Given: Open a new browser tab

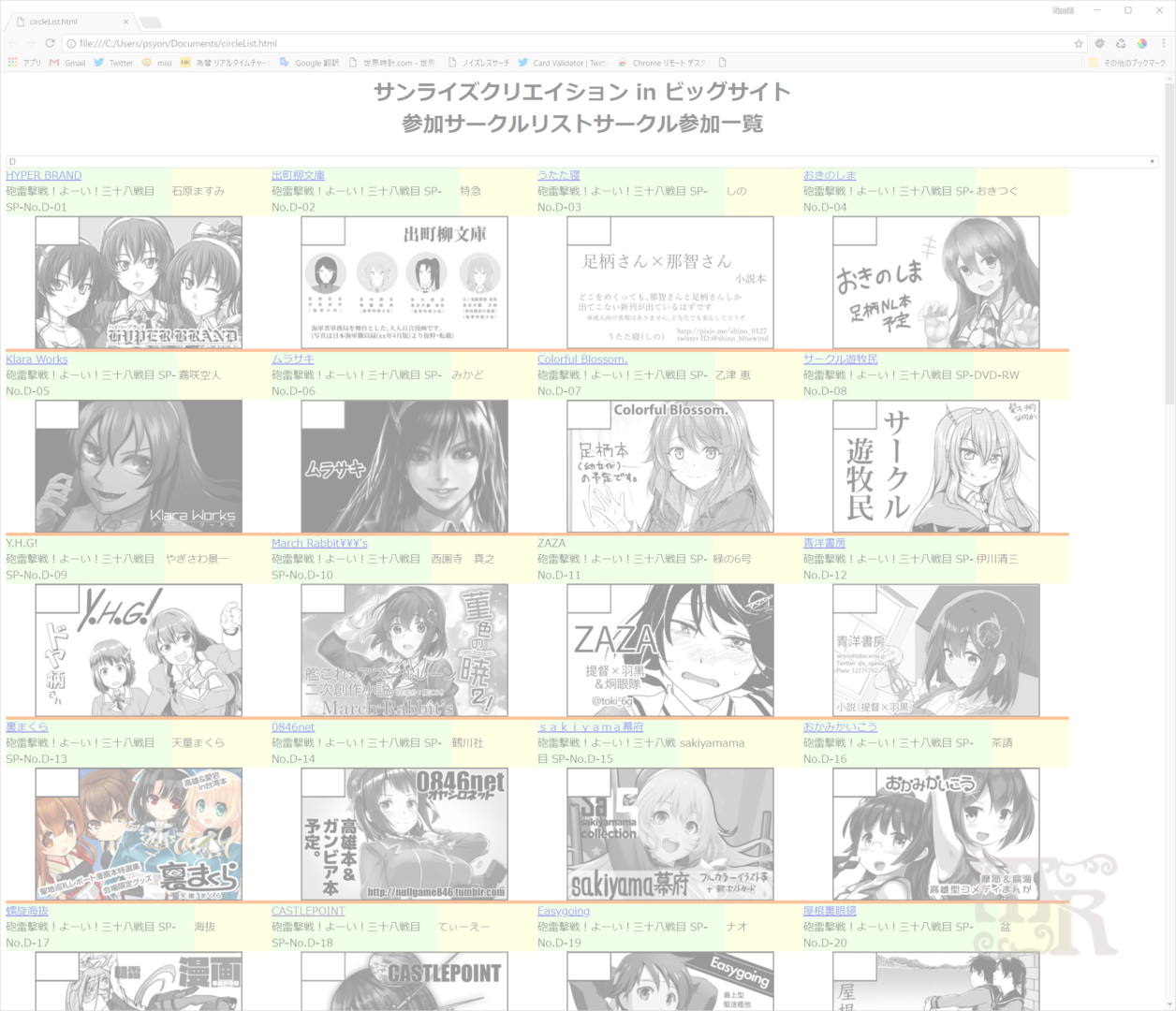Looking at the screenshot, I should coord(150,22).
